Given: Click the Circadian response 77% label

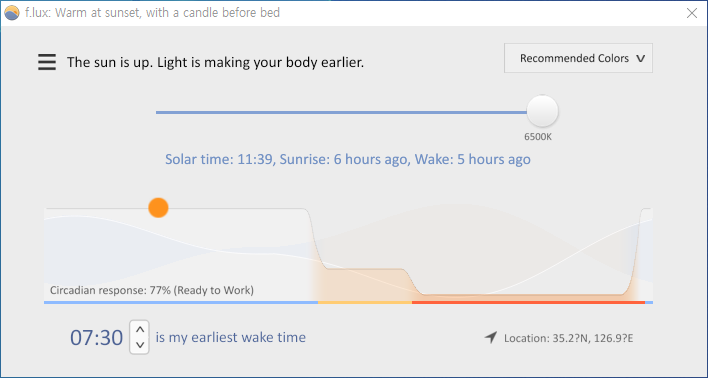Looking at the screenshot, I should (x=152, y=290).
